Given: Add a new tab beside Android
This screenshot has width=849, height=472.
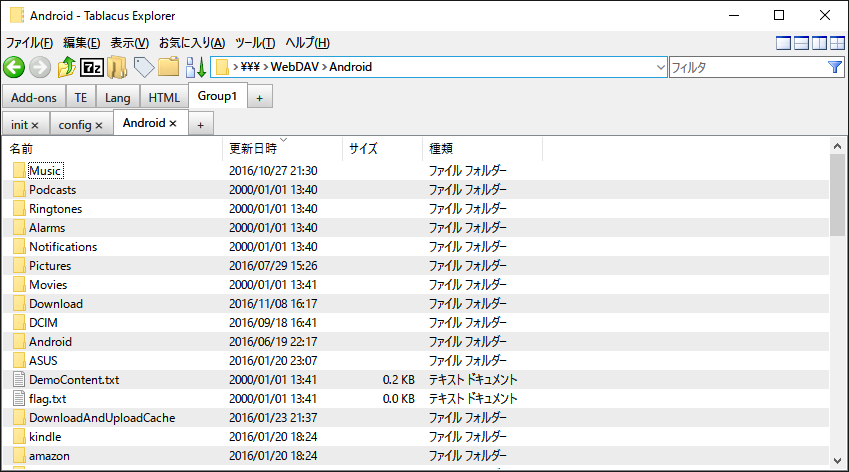Looking at the screenshot, I should tap(200, 125).
